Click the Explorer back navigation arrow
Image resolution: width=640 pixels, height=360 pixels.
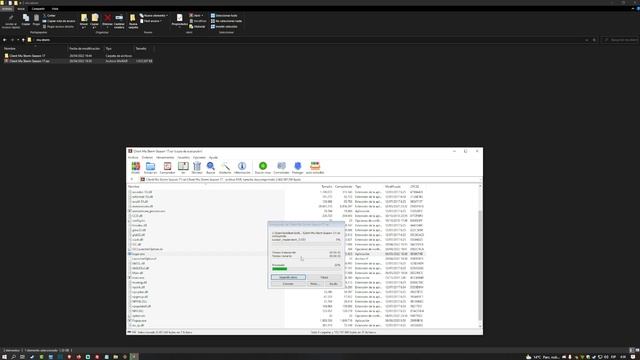[x=4, y=40]
